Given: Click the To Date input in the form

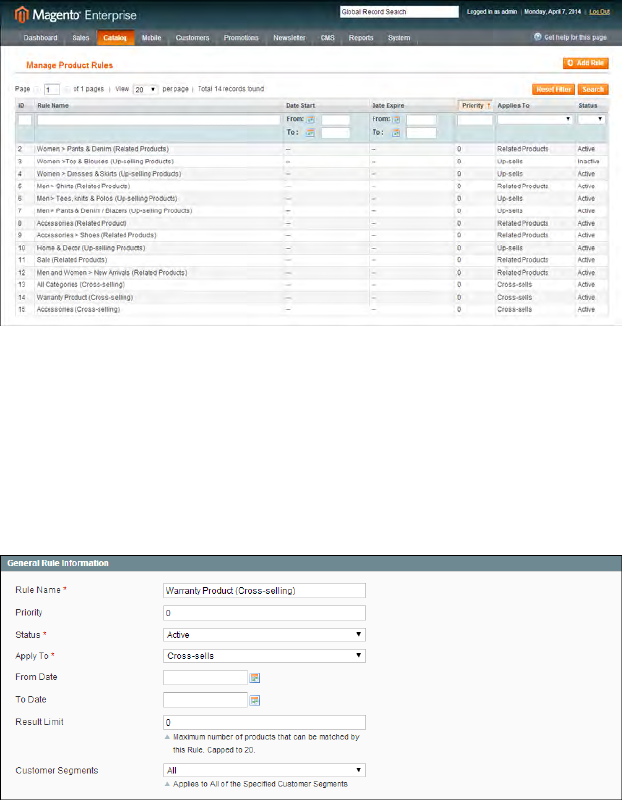Looking at the screenshot, I should click(206, 700).
